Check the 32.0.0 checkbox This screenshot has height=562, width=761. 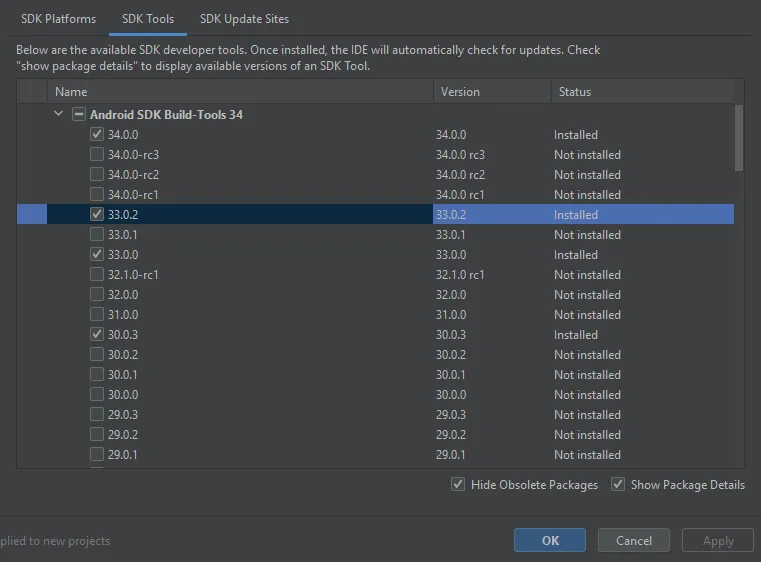[97, 294]
